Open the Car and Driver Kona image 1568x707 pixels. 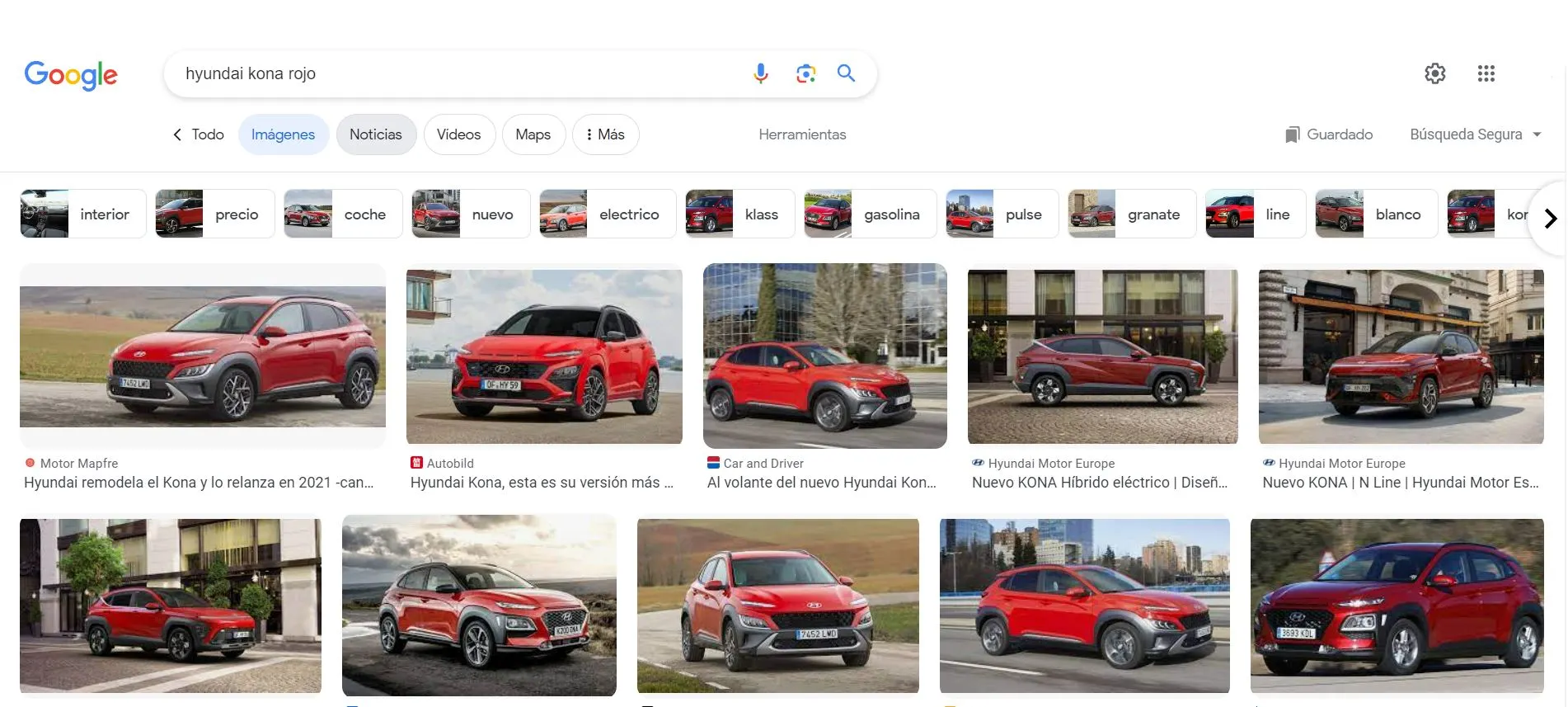pyautogui.click(x=824, y=356)
